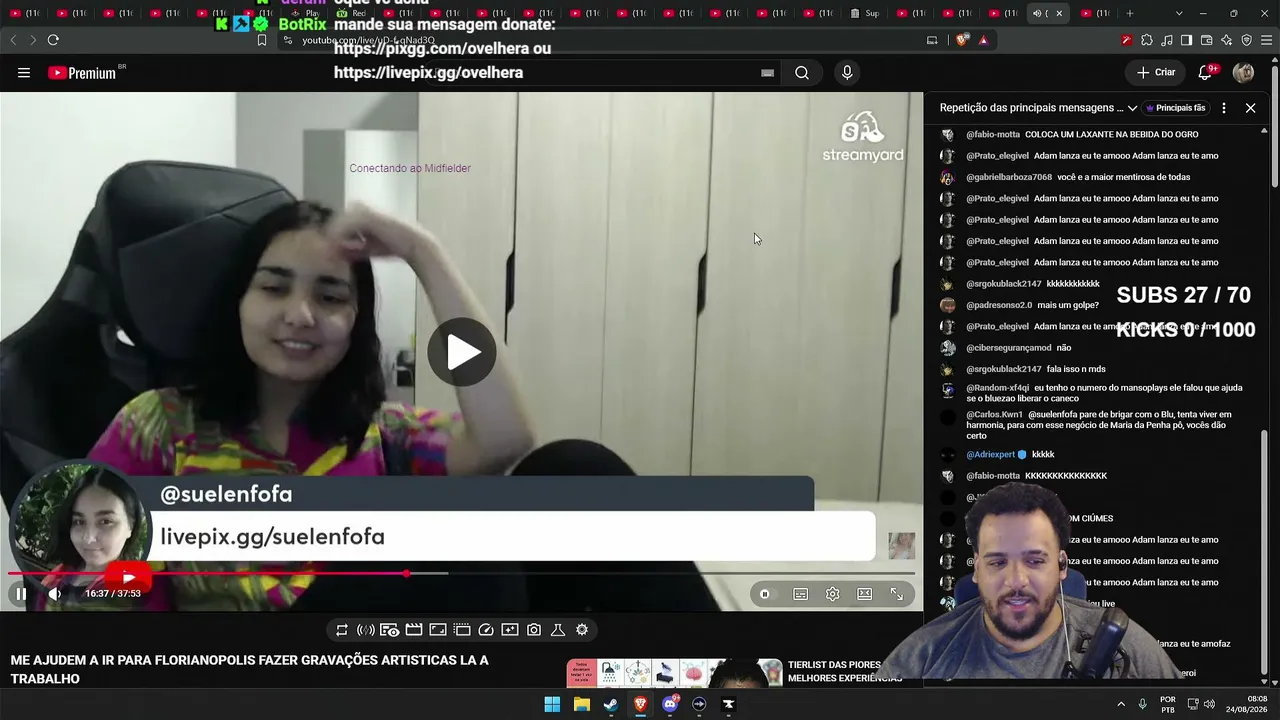Image resolution: width=1280 pixels, height=720 pixels.
Task: Open the Brave main hamburger menu
Action: click(1266, 40)
